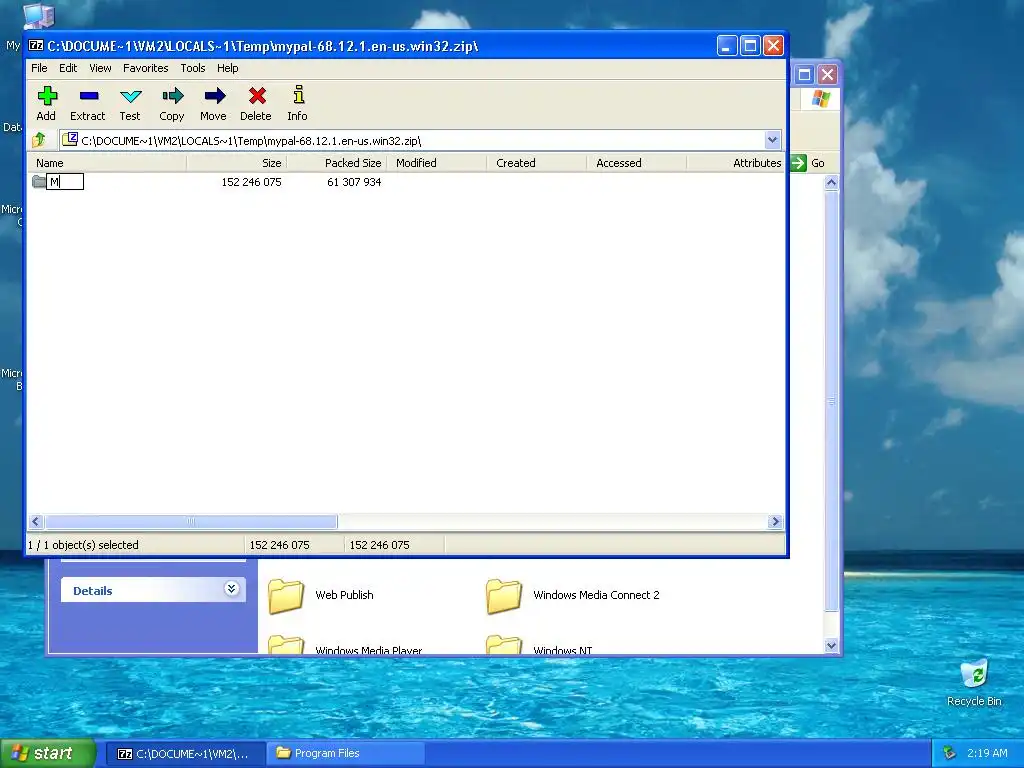
Task: Close the Program Files window
Action: pos(827,74)
